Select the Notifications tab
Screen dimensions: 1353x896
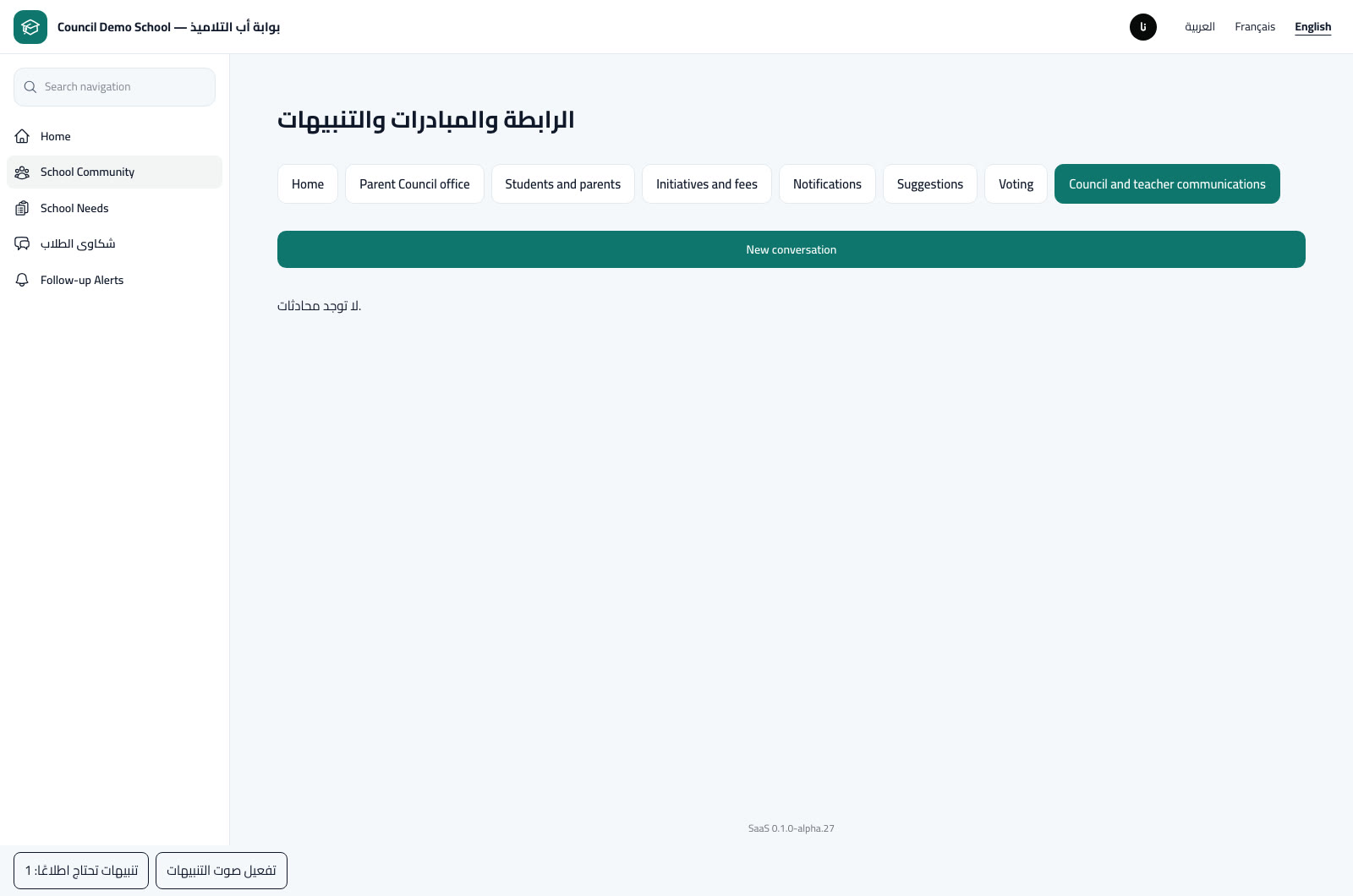[x=827, y=184]
